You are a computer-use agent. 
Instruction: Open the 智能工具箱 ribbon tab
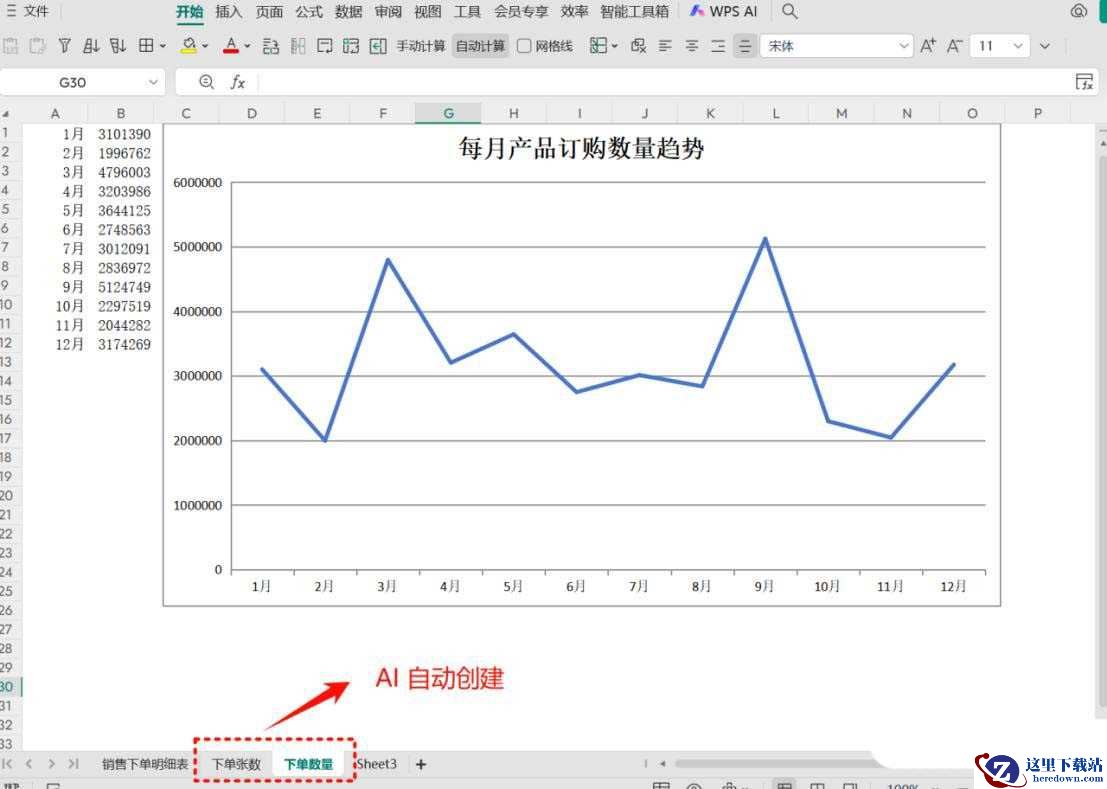[x=635, y=11]
